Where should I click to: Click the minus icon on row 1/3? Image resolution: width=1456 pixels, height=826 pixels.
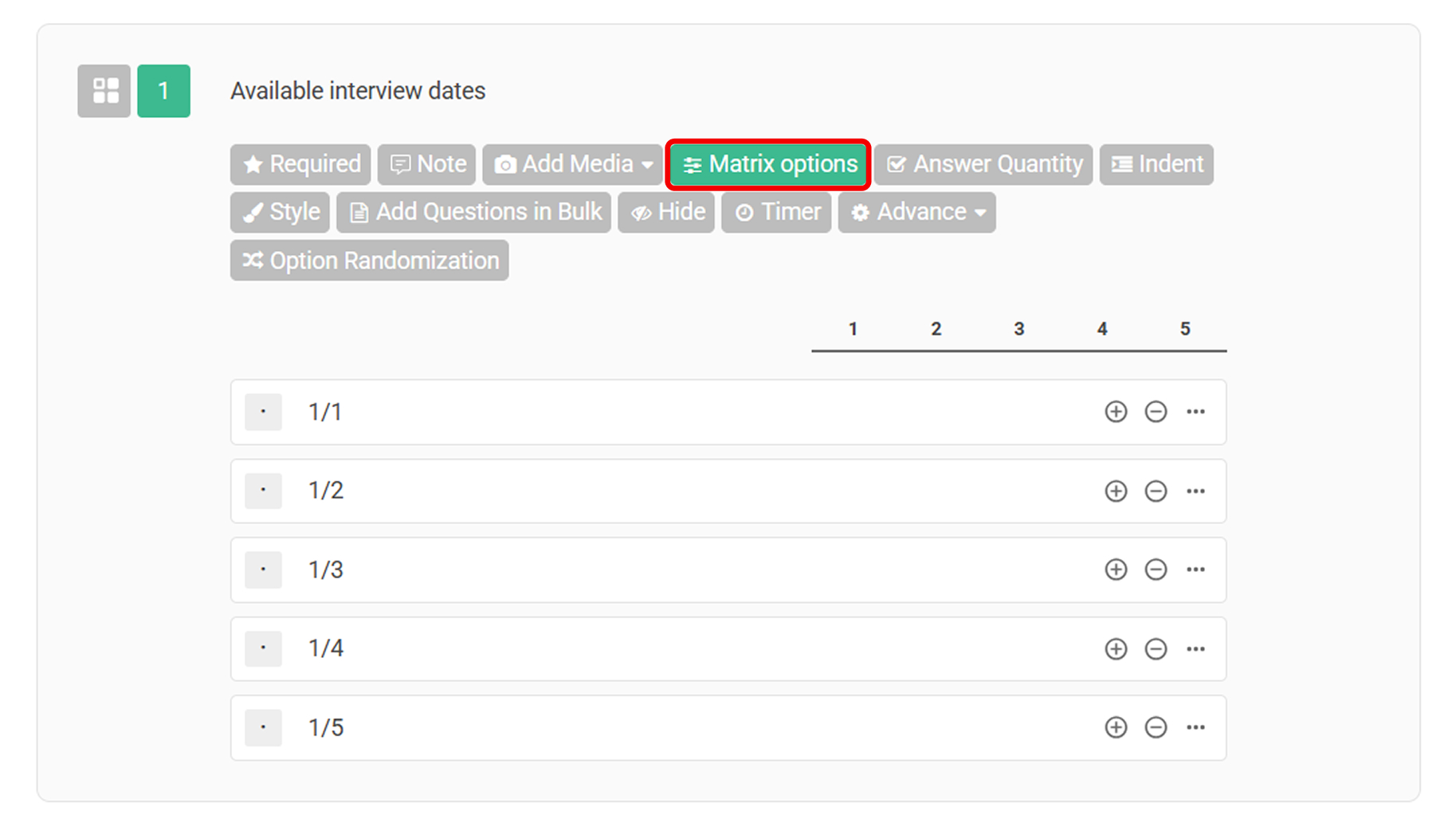(1156, 570)
